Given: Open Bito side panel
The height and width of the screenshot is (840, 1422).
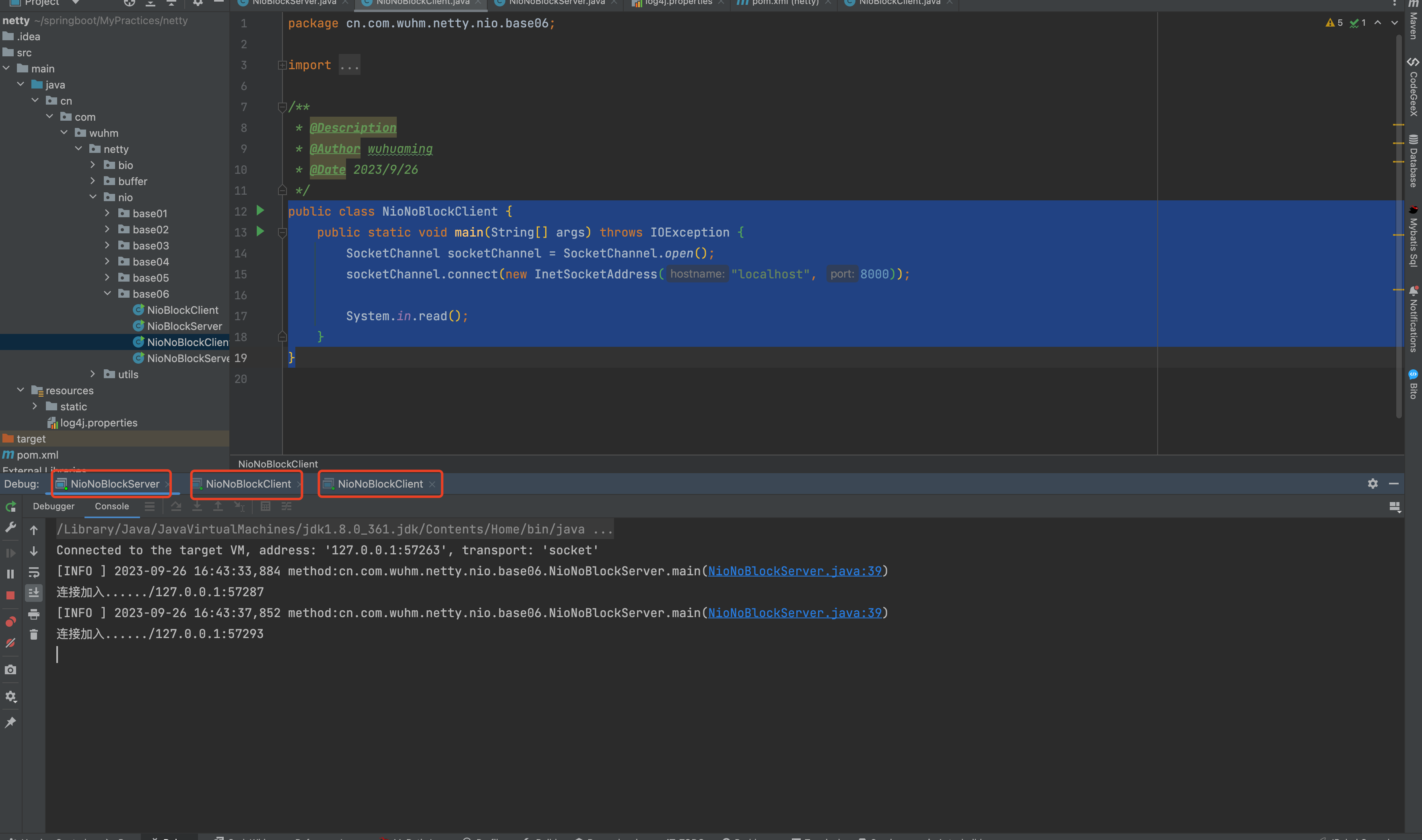Looking at the screenshot, I should coord(1414,384).
